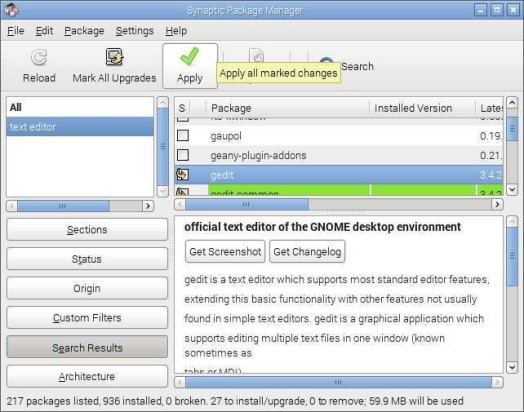Toggle the geany-plugin-addons package checkbox
The height and width of the screenshot is (412, 524).
coord(183,155)
